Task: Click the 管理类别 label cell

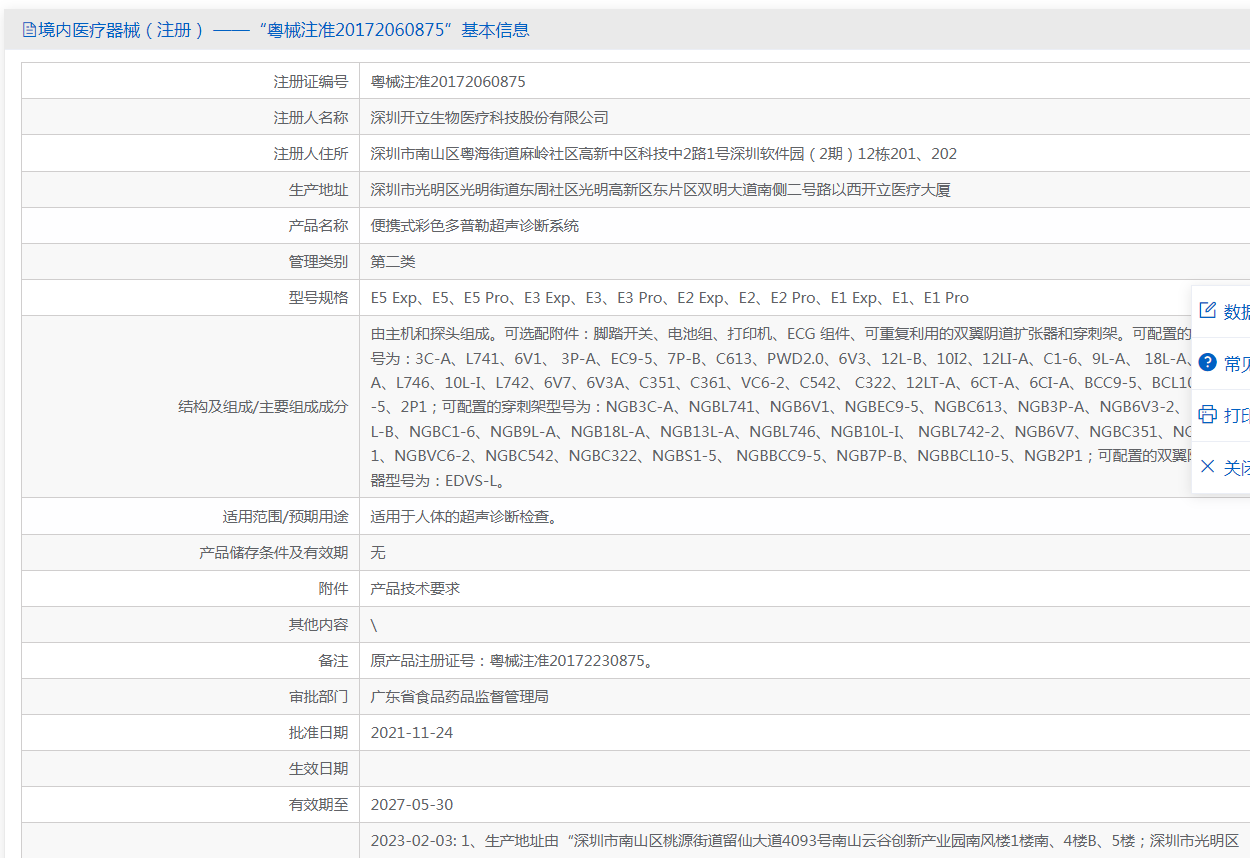Action: coord(191,262)
